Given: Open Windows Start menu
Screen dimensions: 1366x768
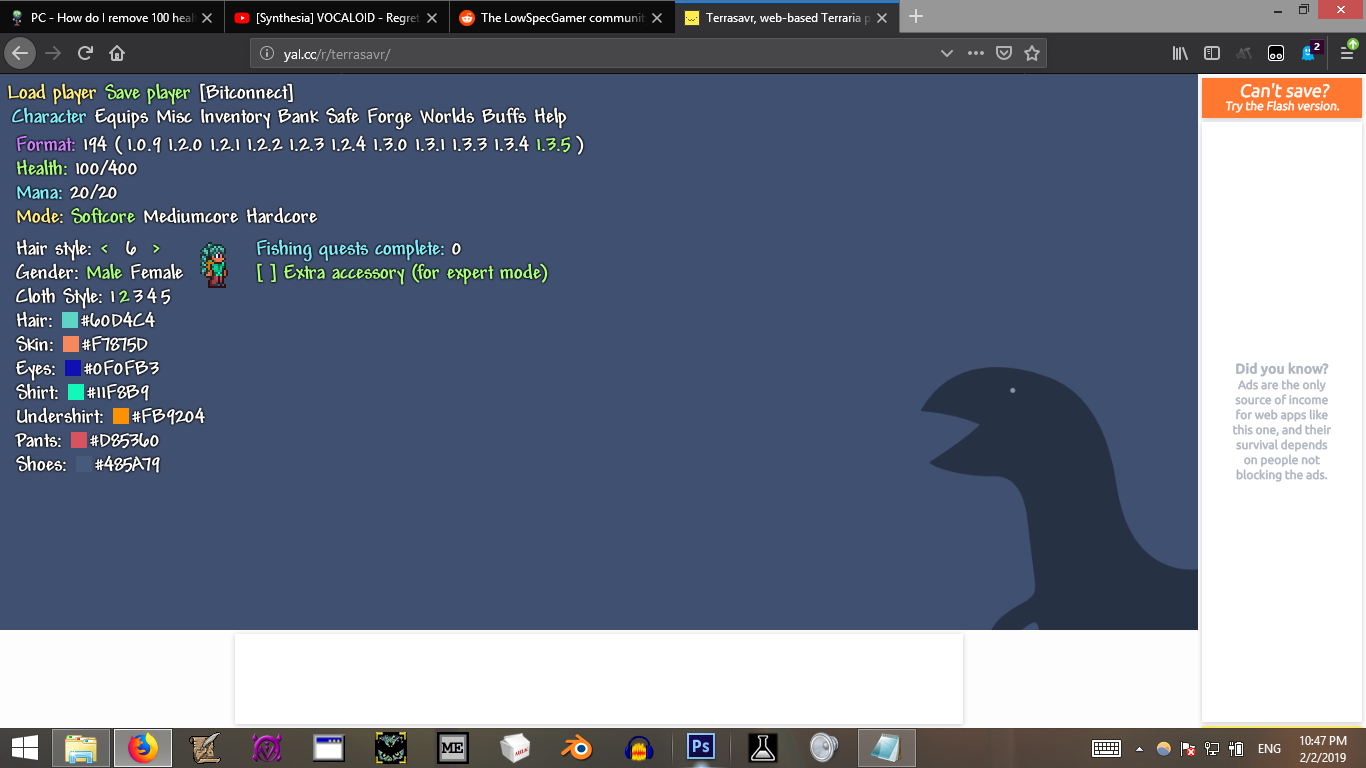Looking at the screenshot, I should pyautogui.click(x=25, y=747).
